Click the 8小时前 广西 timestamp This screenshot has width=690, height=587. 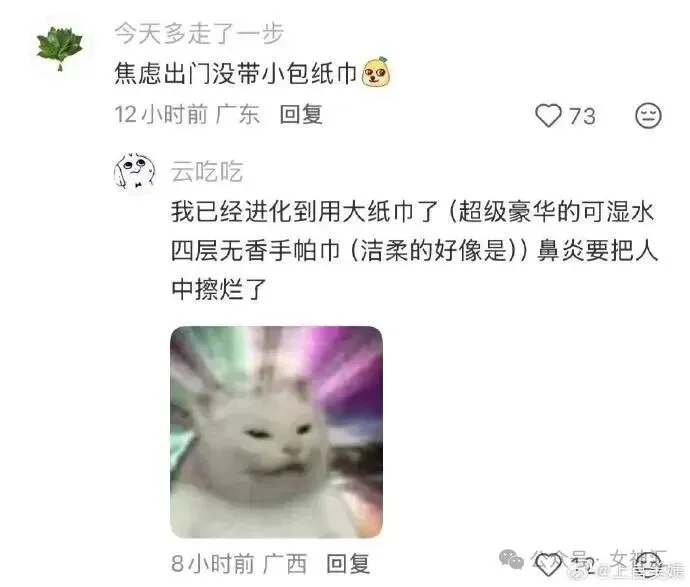coord(239,564)
